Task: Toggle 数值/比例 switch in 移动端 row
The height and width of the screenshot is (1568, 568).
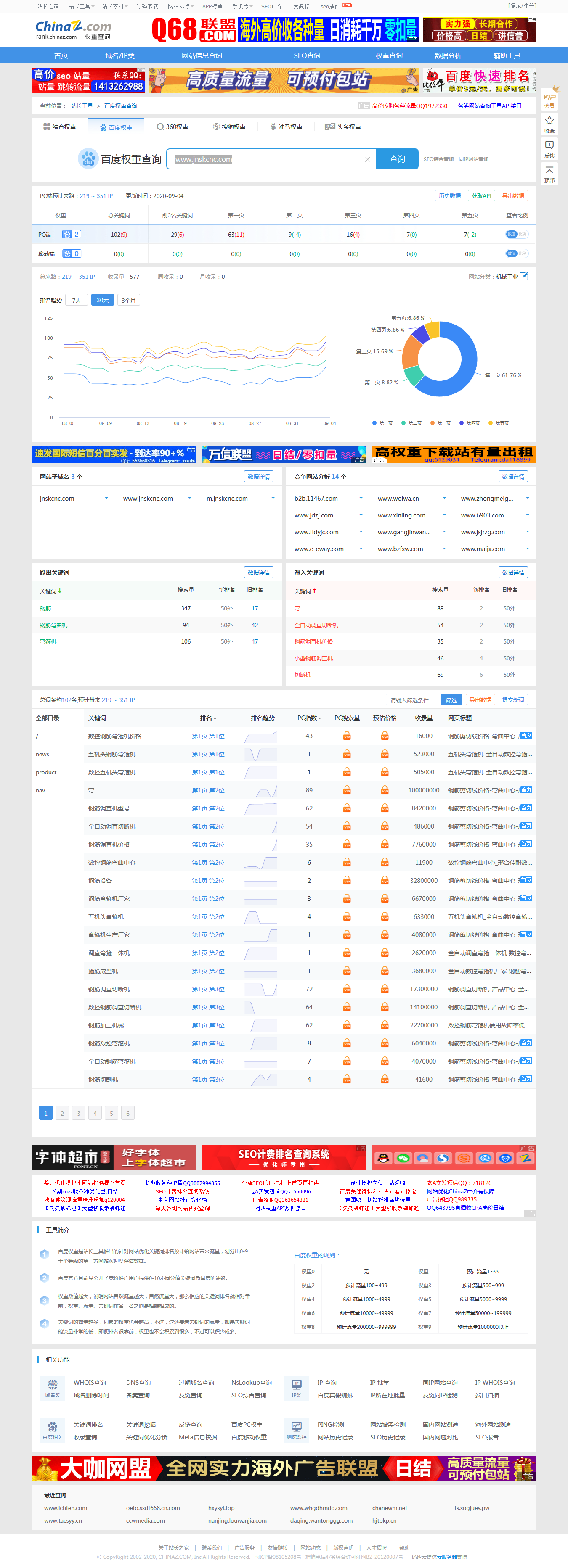Action: [517, 254]
